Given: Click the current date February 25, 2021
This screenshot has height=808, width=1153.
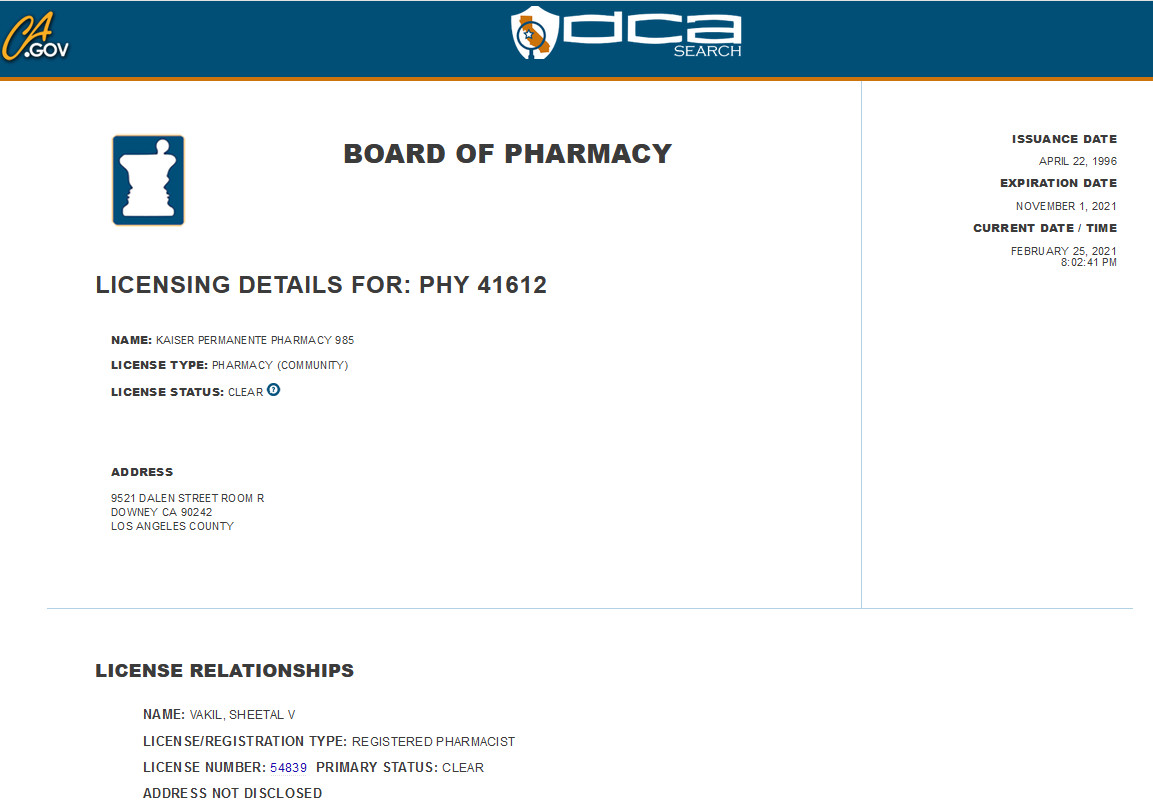Looking at the screenshot, I should tap(1063, 251).
